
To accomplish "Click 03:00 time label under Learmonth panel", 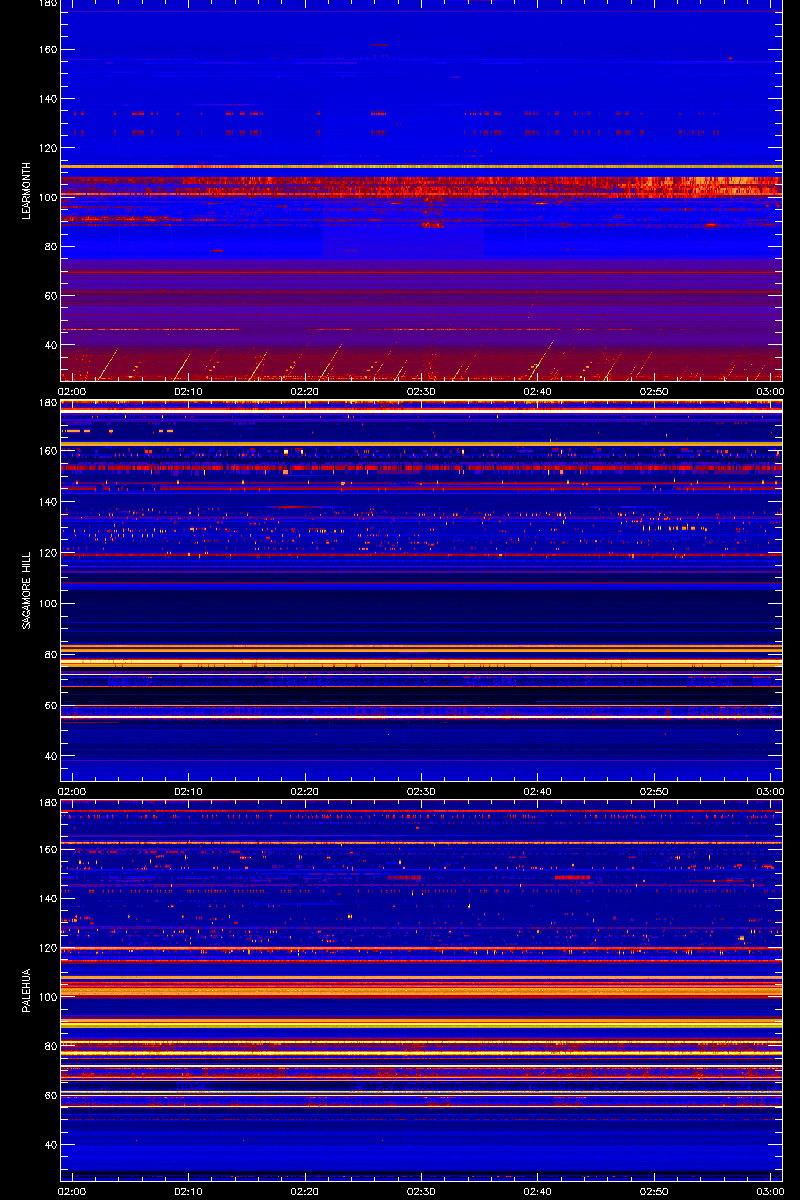I will (x=769, y=391).
